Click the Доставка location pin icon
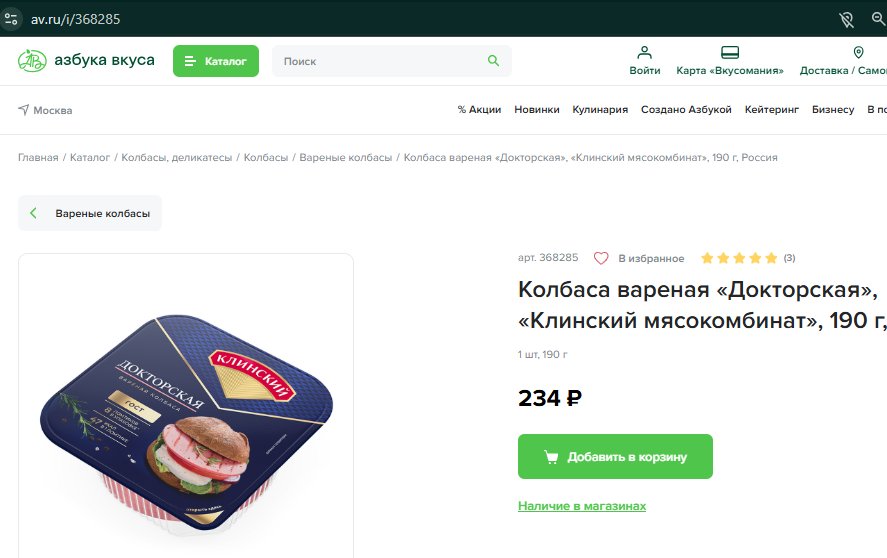This screenshot has width=887, height=558. pyautogui.click(x=858, y=53)
